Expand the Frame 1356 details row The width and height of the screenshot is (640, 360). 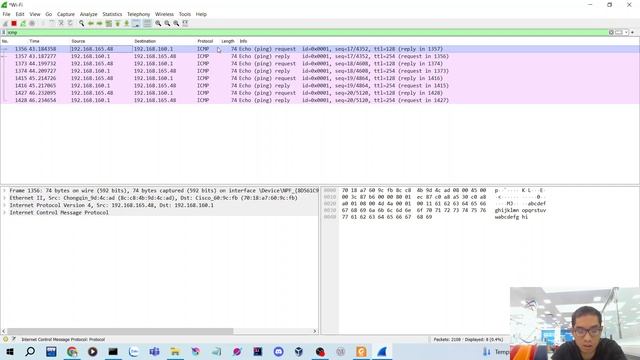(4, 191)
